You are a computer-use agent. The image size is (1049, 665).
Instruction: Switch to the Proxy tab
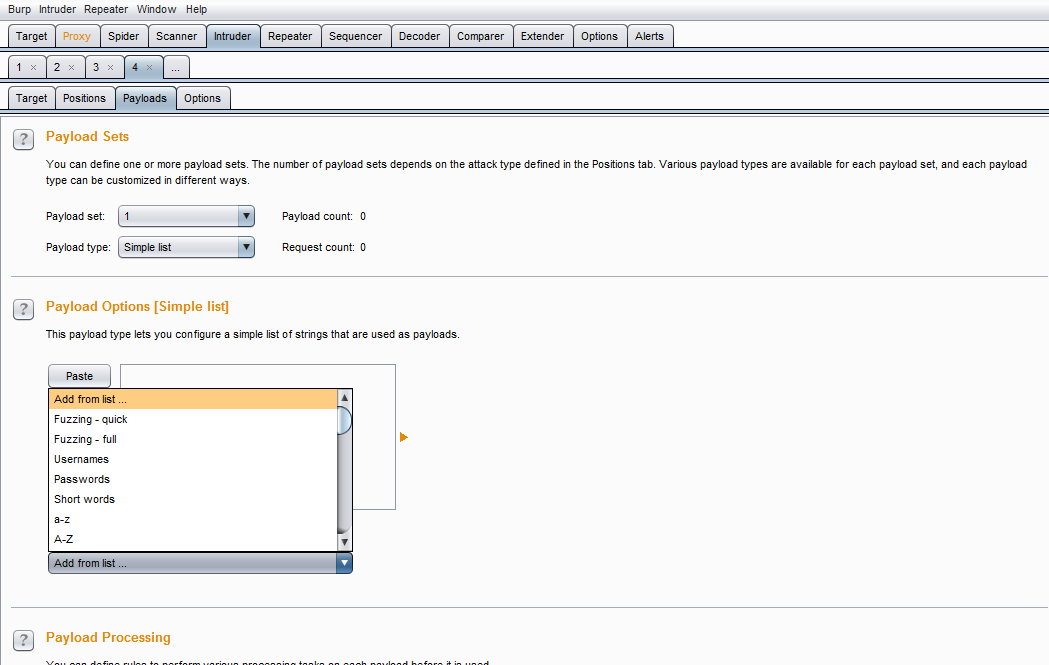point(77,36)
